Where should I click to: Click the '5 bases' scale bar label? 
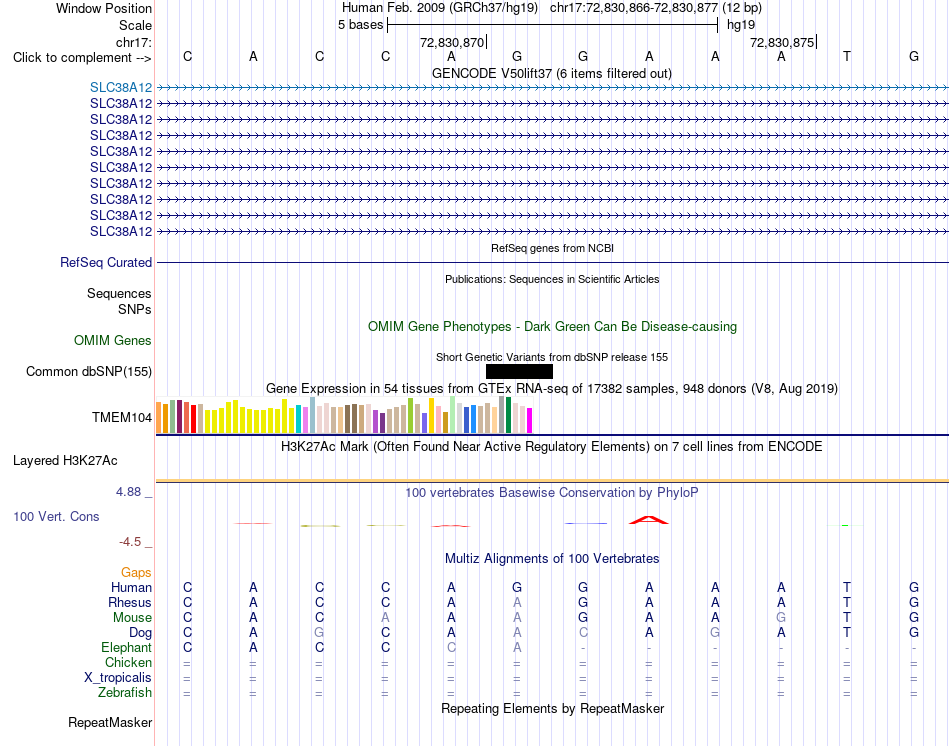click(x=360, y=25)
